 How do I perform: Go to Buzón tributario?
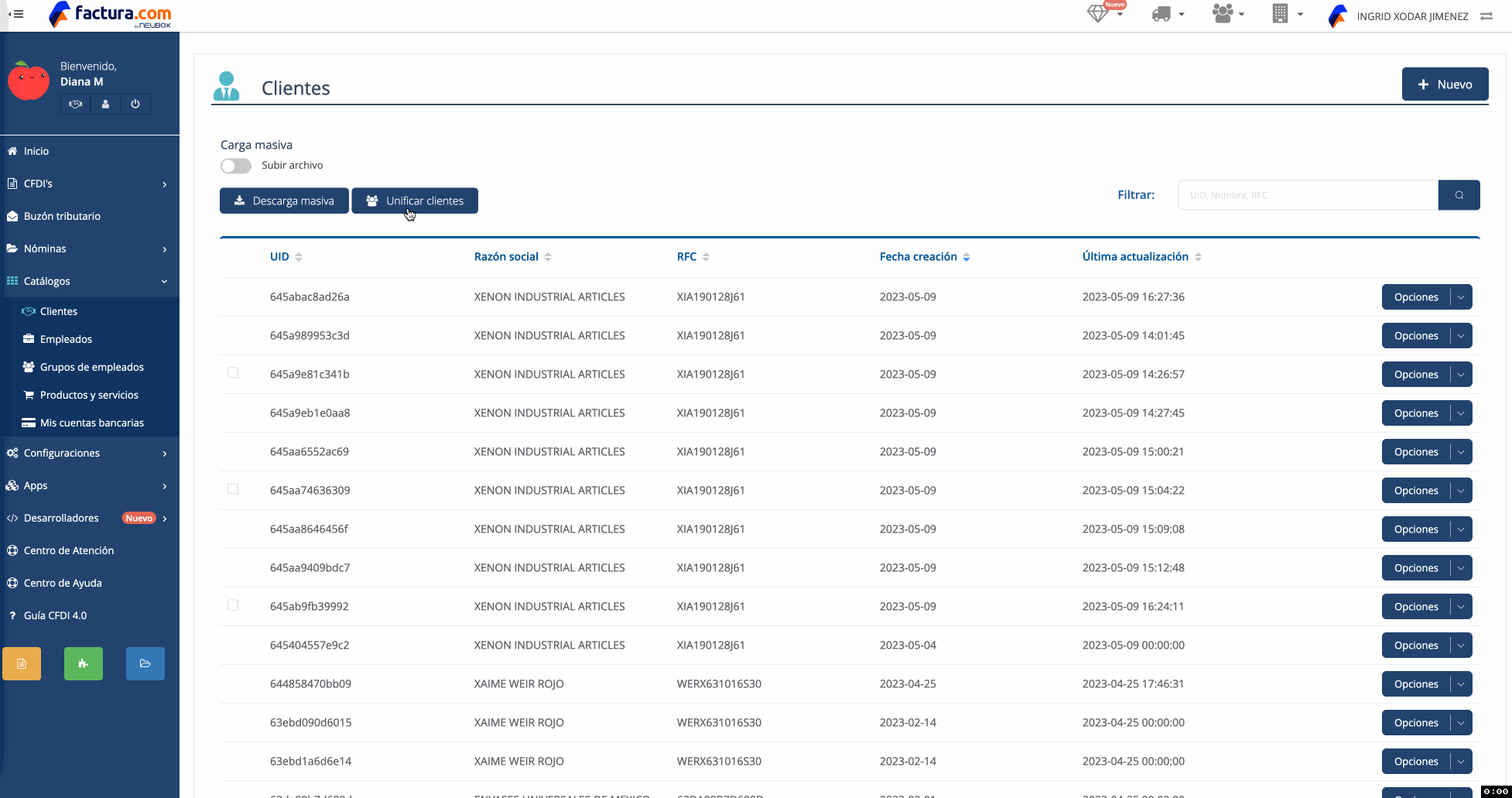(62, 216)
